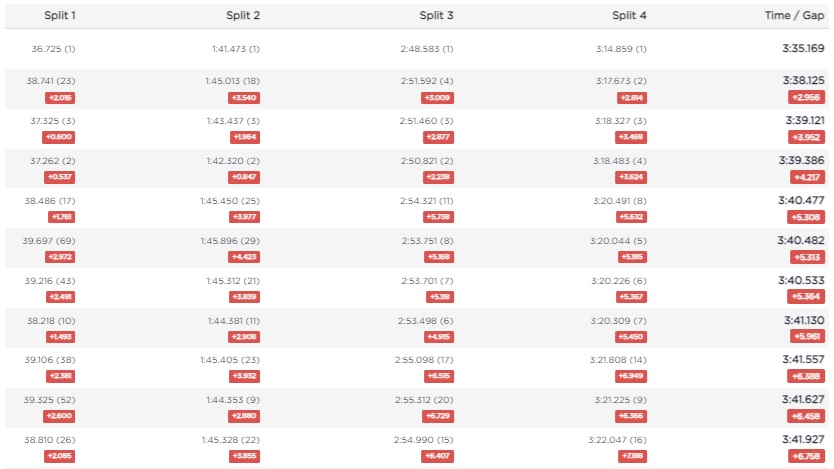
Task: Click the fastest total time 3:35.169
Action: [803, 48]
